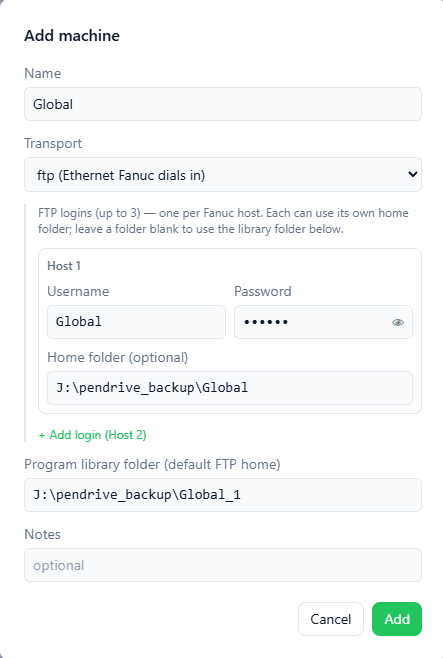Click the Add login (Host 2) link

(x=92, y=435)
